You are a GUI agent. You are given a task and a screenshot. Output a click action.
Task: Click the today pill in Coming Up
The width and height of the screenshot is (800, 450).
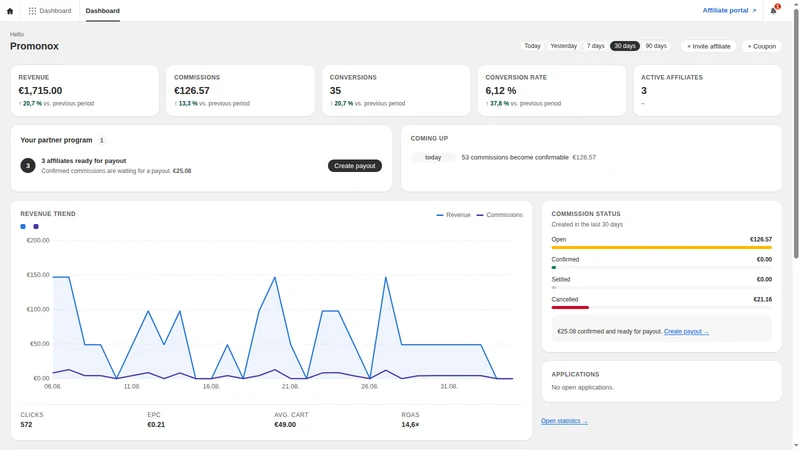tap(433, 158)
